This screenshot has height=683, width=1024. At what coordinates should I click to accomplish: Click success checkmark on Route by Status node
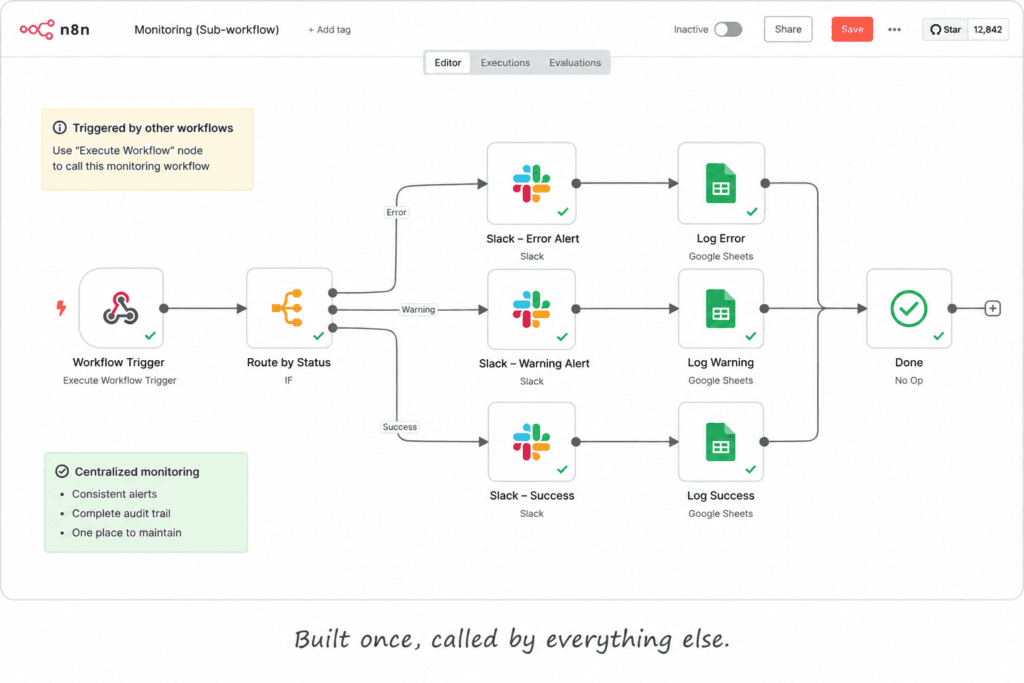click(319, 336)
